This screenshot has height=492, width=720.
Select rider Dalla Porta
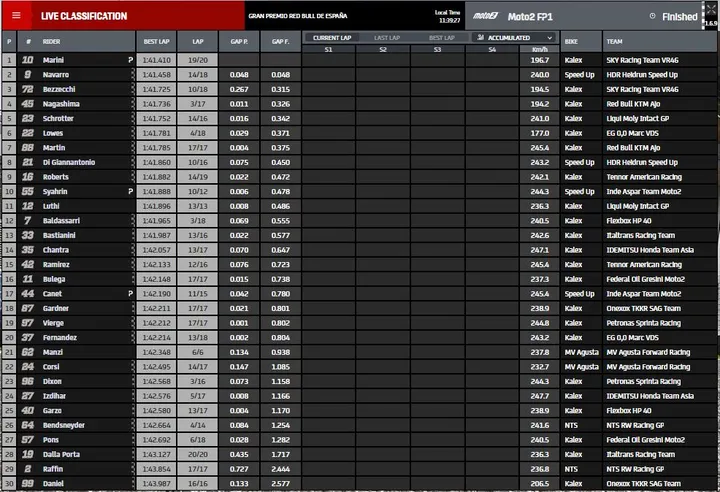tap(61, 454)
